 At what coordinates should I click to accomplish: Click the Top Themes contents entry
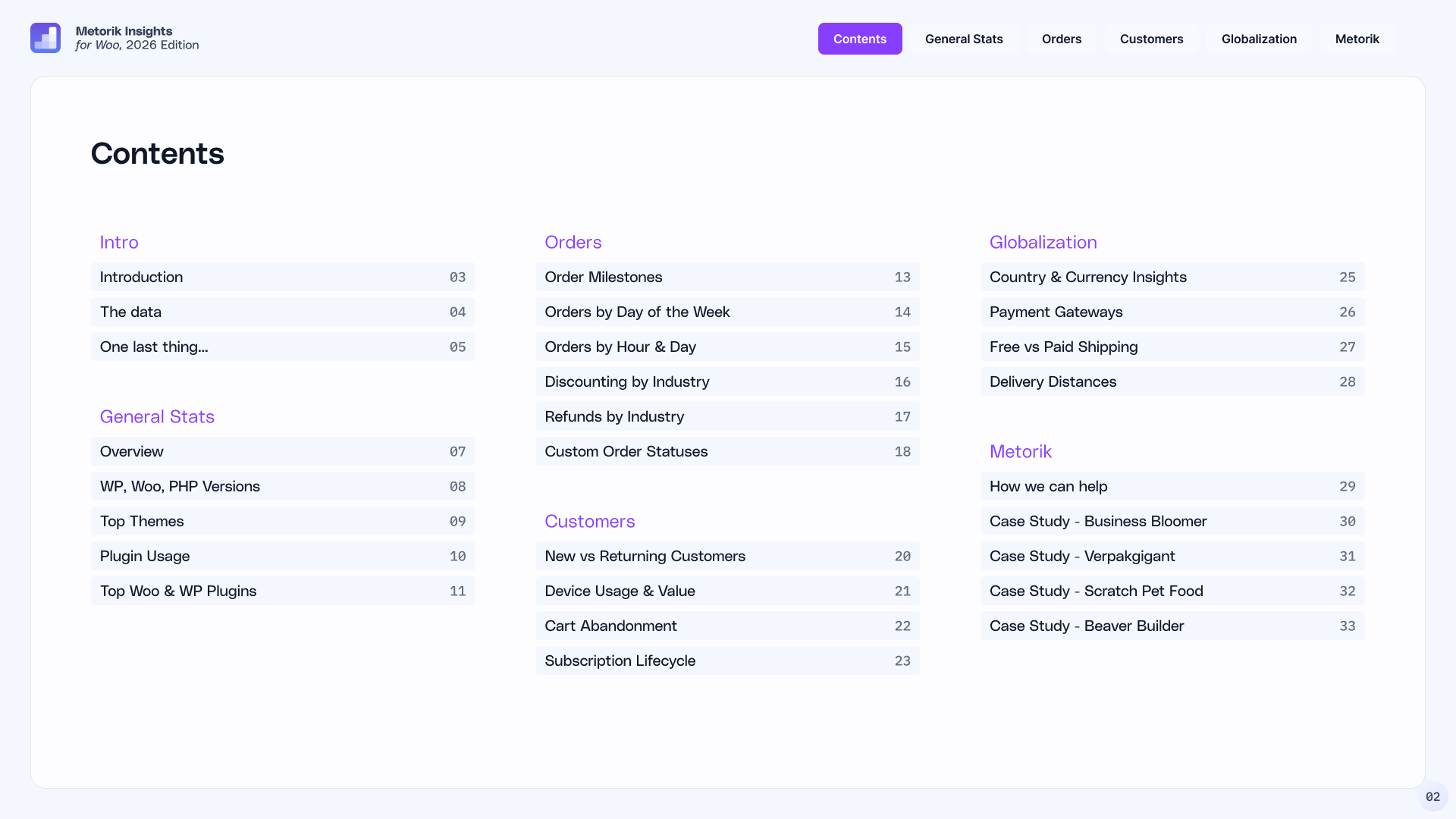(283, 521)
